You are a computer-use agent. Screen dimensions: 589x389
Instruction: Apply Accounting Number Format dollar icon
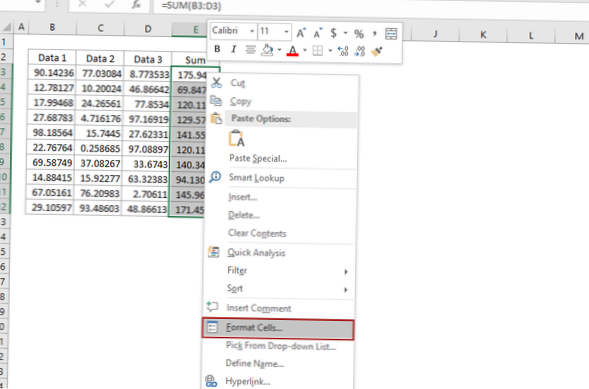click(x=333, y=33)
